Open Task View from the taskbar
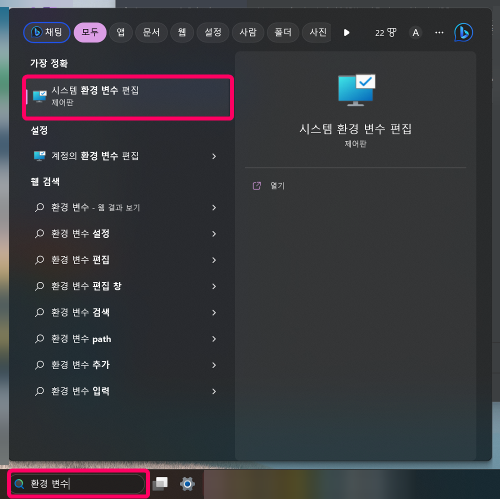 click(x=160, y=484)
